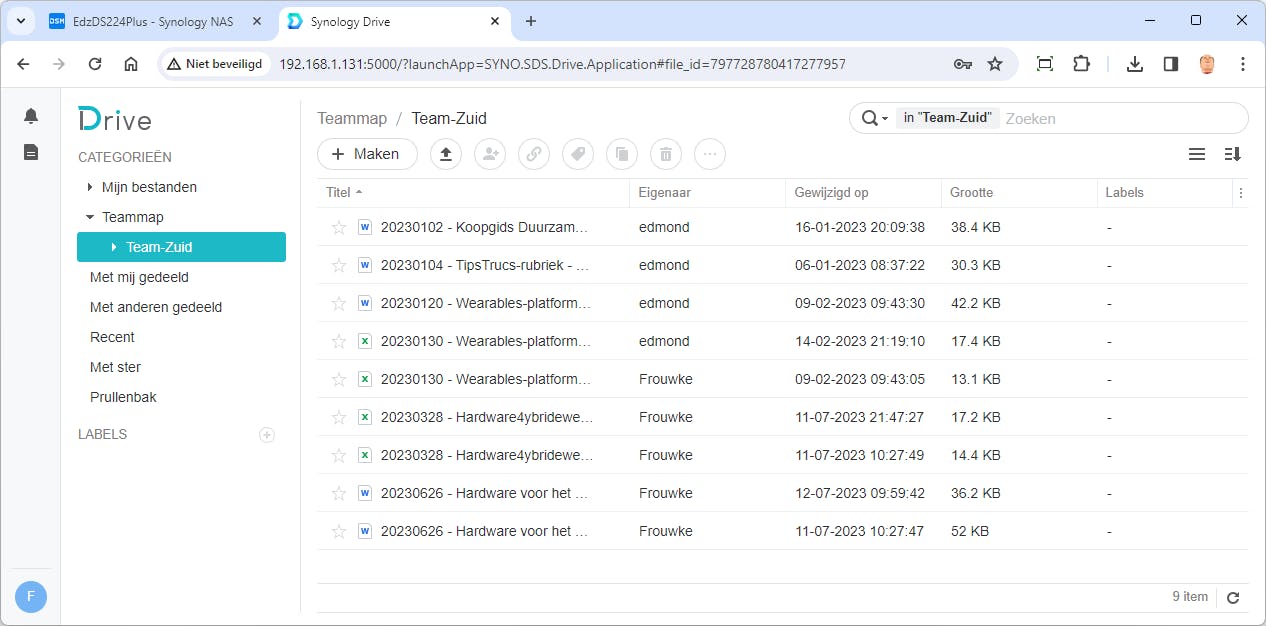1266x626 pixels.
Task: Click the browser reload button
Action: [x=95, y=64]
